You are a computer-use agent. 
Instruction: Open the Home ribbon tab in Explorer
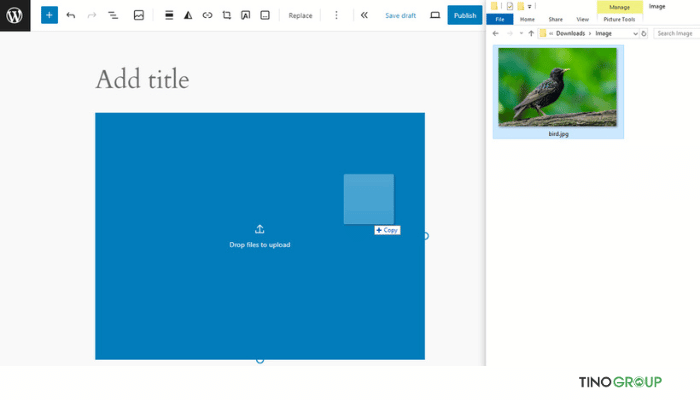click(x=527, y=19)
